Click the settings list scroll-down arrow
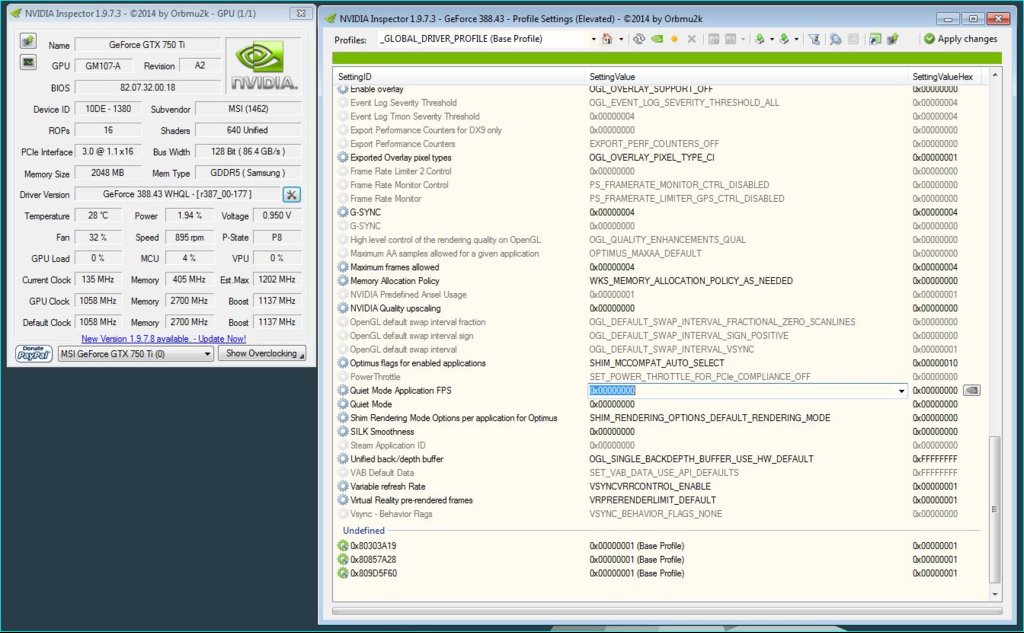Image resolution: width=1024 pixels, height=633 pixels. click(x=995, y=594)
